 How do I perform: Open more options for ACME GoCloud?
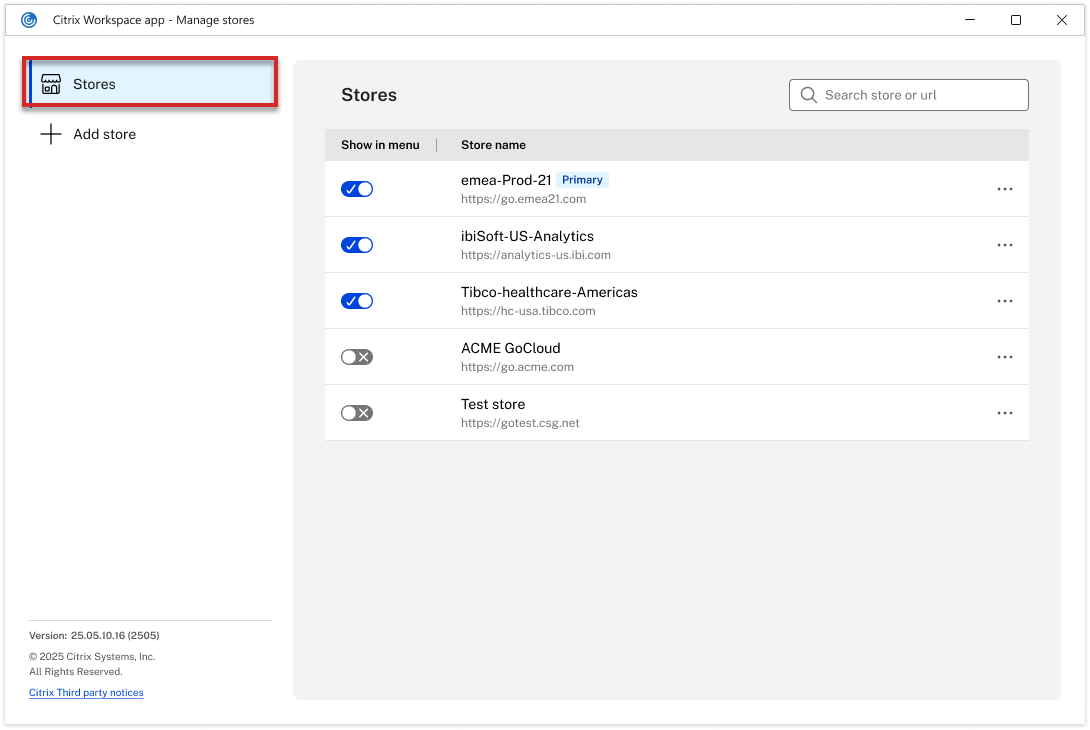1004,357
